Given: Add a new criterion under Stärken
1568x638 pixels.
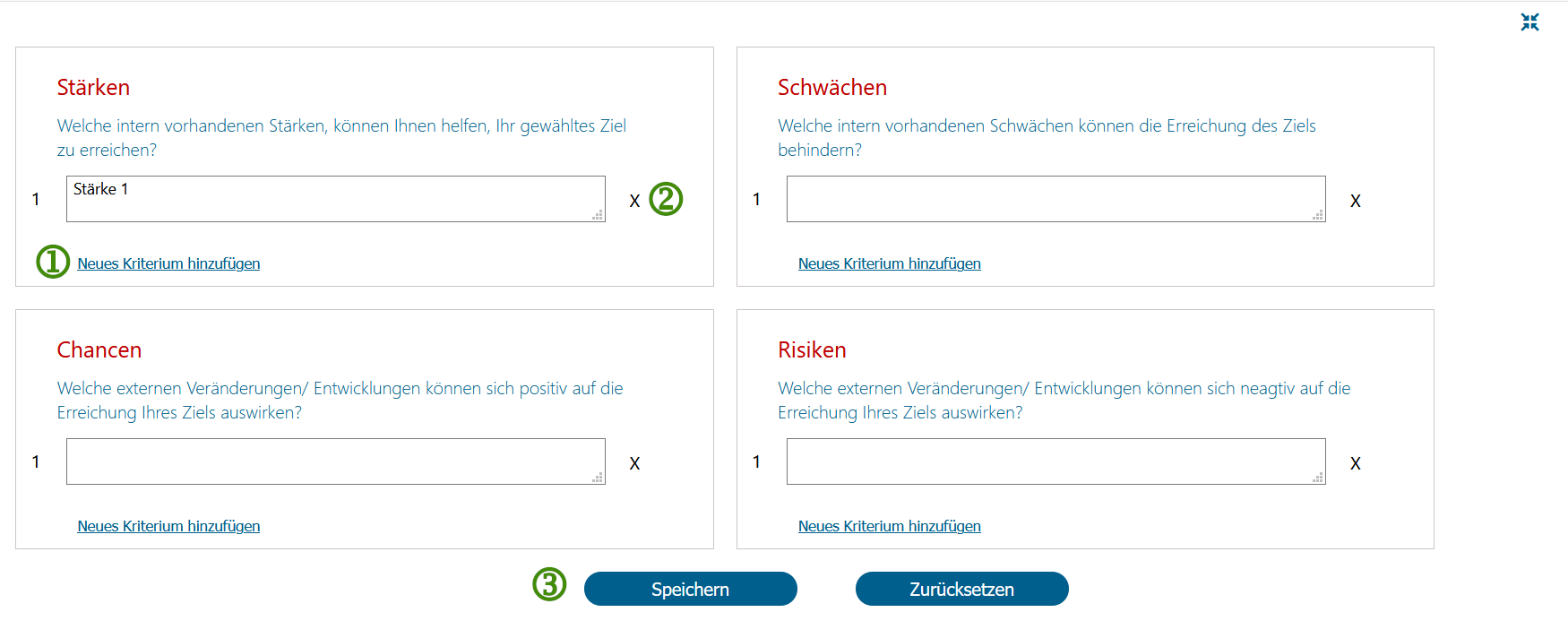Looking at the screenshot, I should click(168, 263).
